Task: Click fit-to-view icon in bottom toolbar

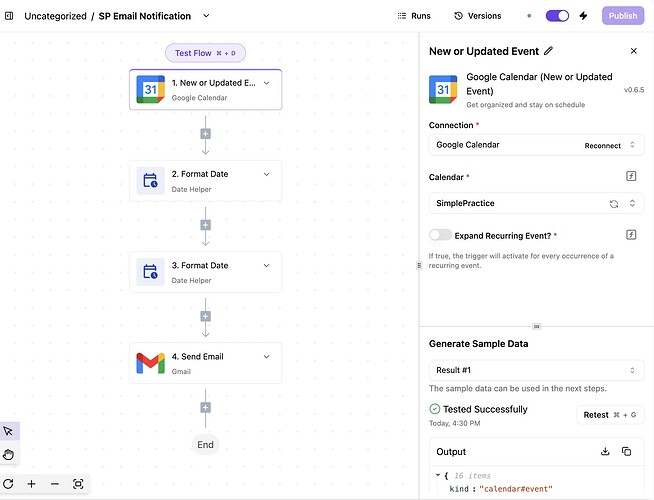Action: point(78,484)
